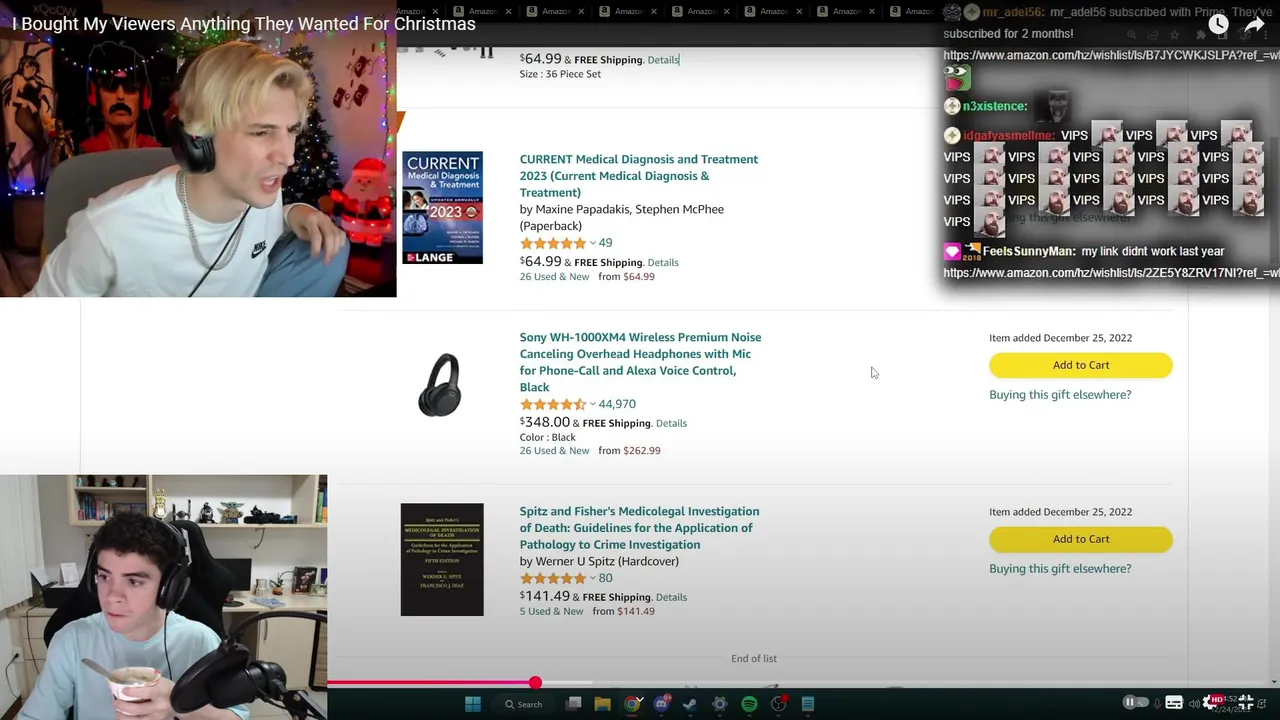1280x720 pixels.
Task: Open the 80 reviews count link
Action: tap(605, 578)
